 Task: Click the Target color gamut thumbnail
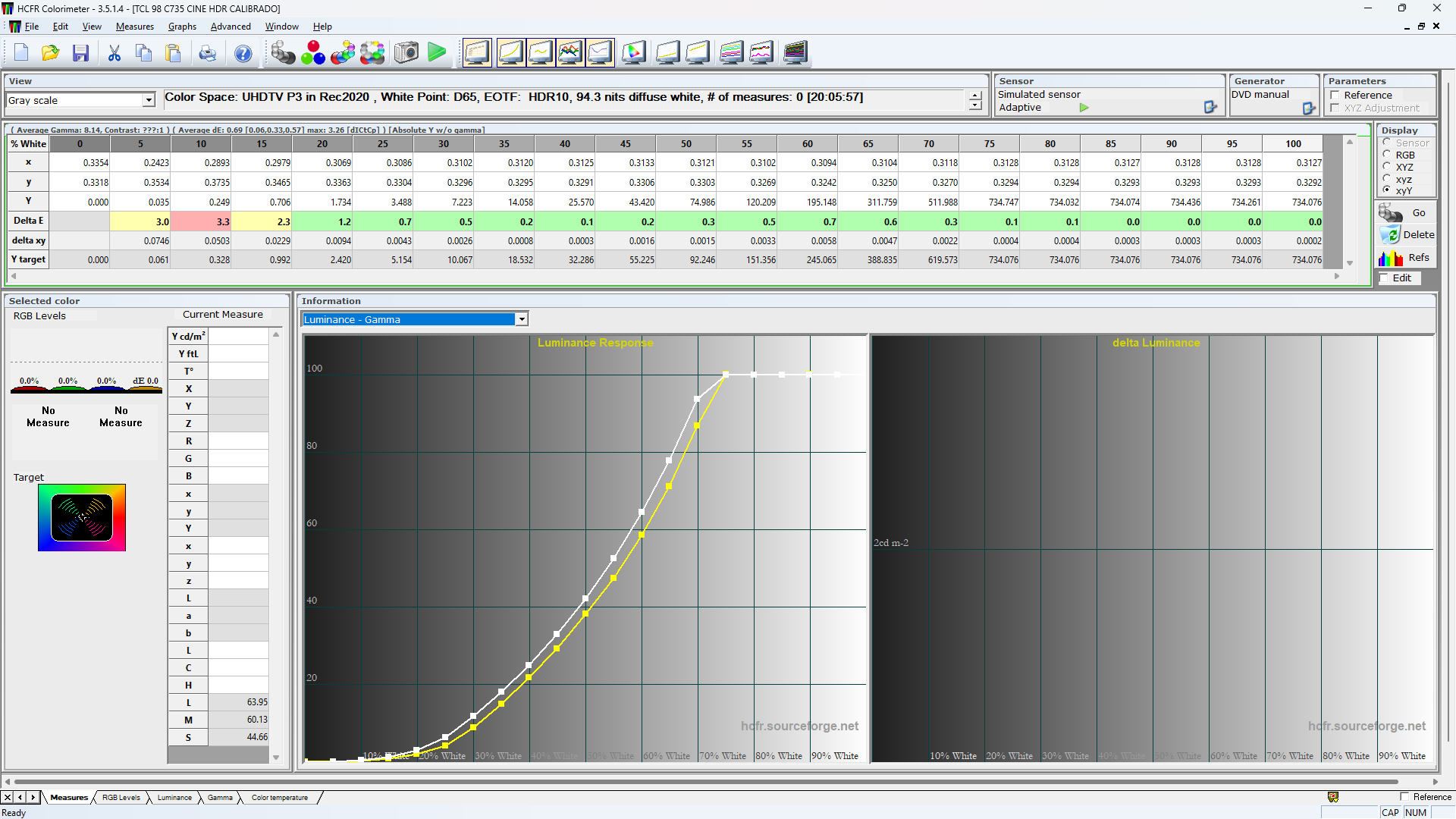point(82,518)
